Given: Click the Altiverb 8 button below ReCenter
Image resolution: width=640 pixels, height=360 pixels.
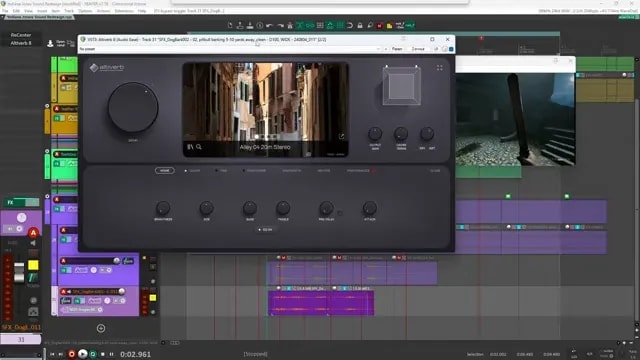Looking at the screenshot, I should 21,43.
